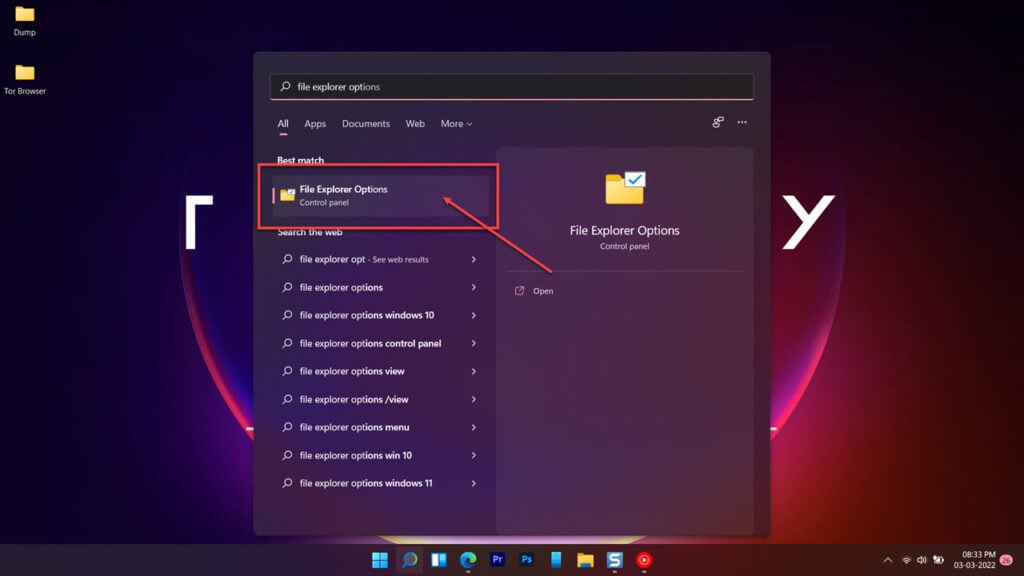Open the Windows Start menu
This screenshot has width=1024, height=576.
pyautogui.click(x=379, y=560)
